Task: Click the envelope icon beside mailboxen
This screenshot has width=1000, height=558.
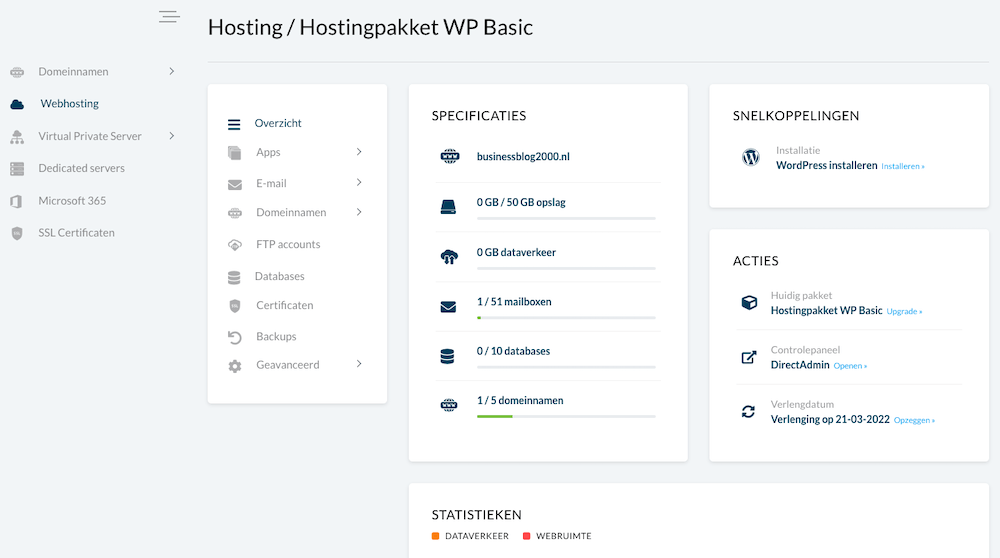Action: [448, 307]
